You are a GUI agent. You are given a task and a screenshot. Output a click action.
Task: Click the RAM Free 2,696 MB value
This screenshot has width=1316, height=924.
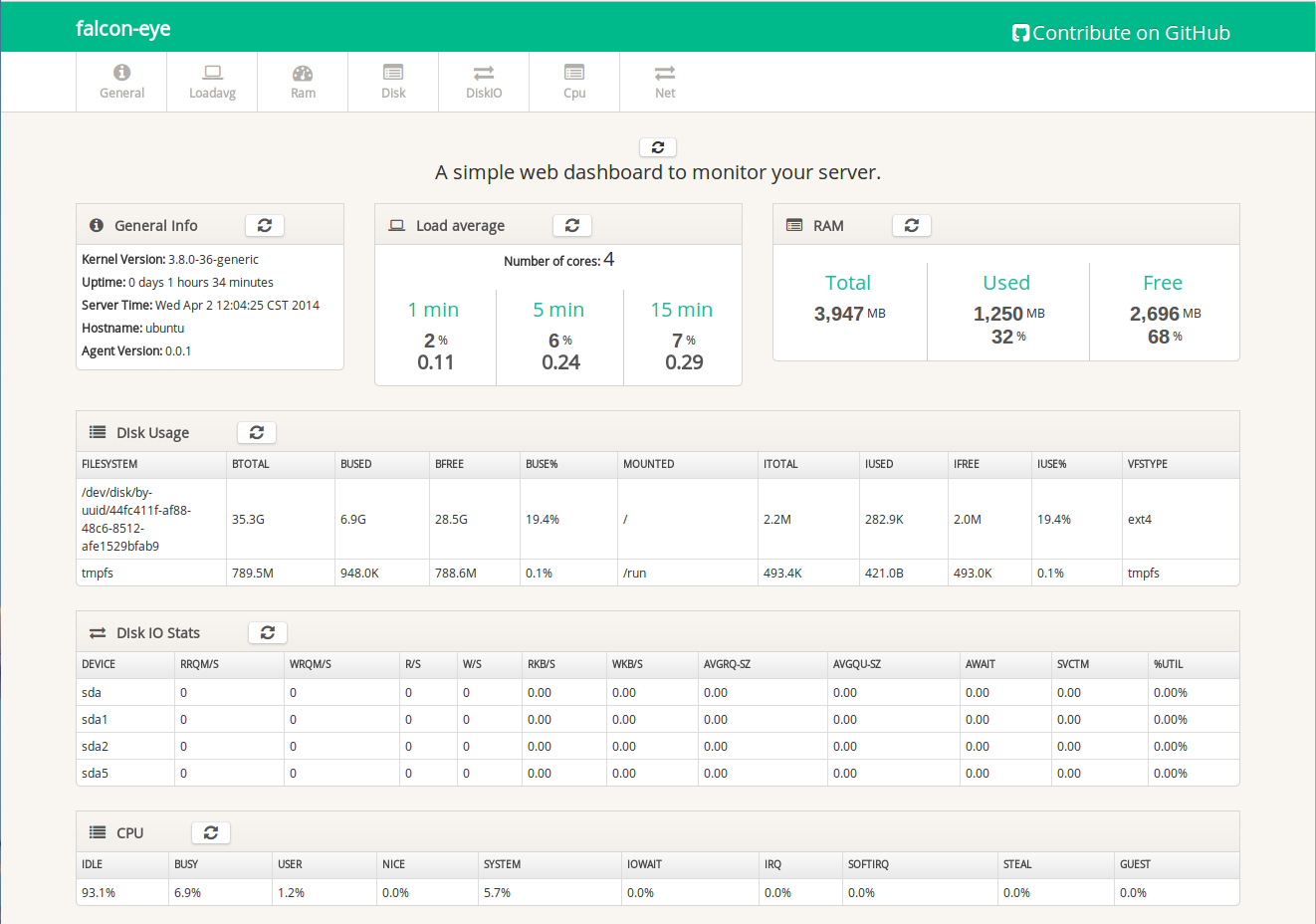pos(1165,314)
